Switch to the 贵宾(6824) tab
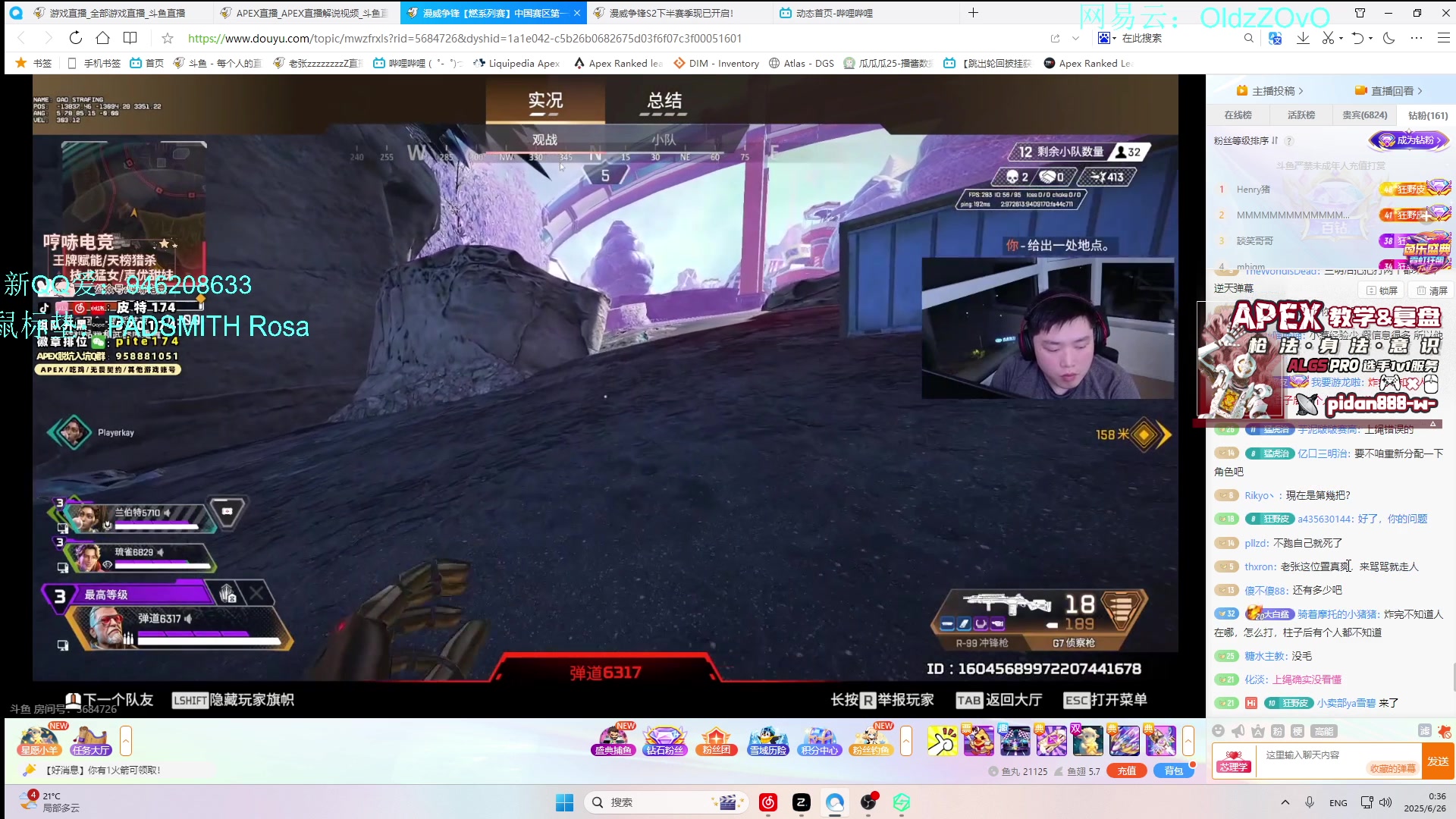 coord(1365,115)
